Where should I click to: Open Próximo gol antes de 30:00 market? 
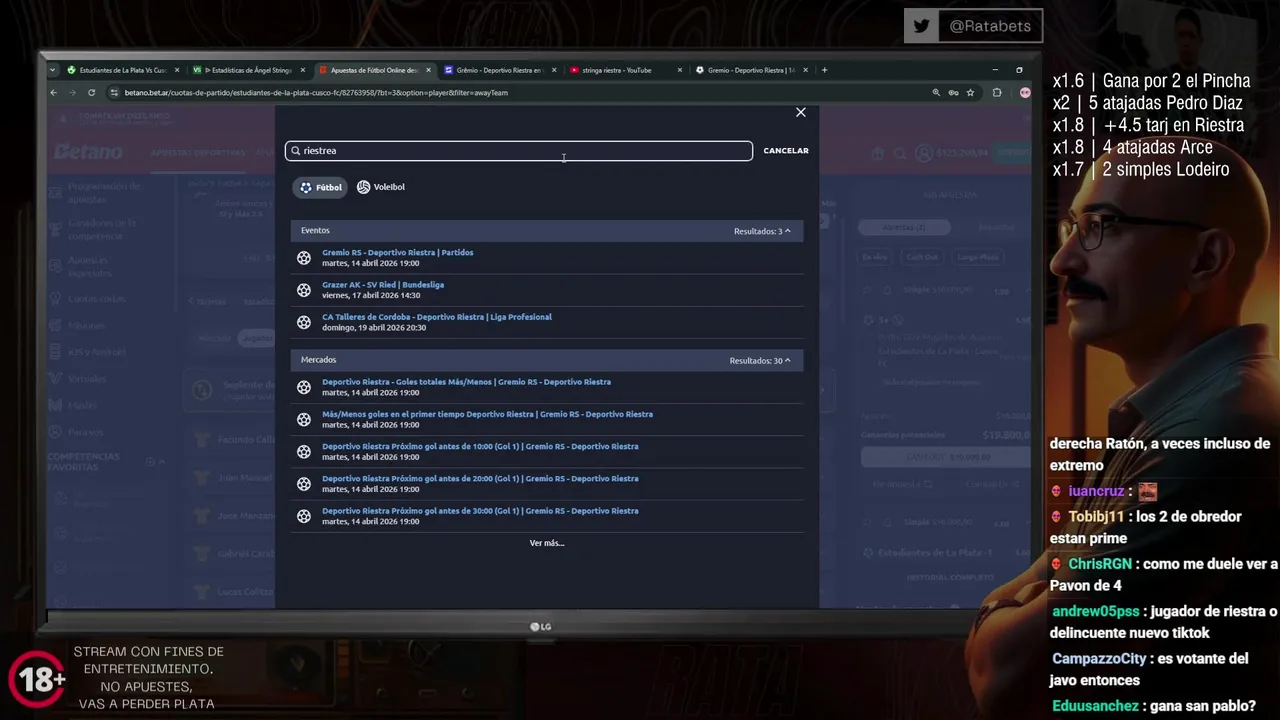point(480,510)
